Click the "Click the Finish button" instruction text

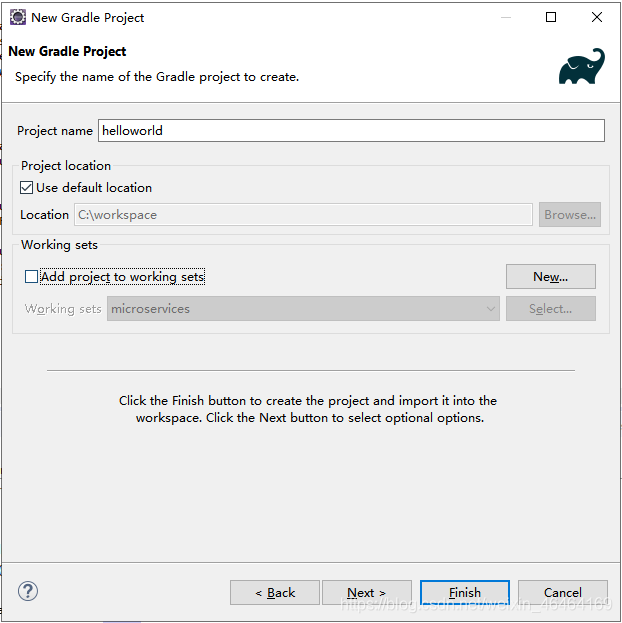(x=308, y=409)
